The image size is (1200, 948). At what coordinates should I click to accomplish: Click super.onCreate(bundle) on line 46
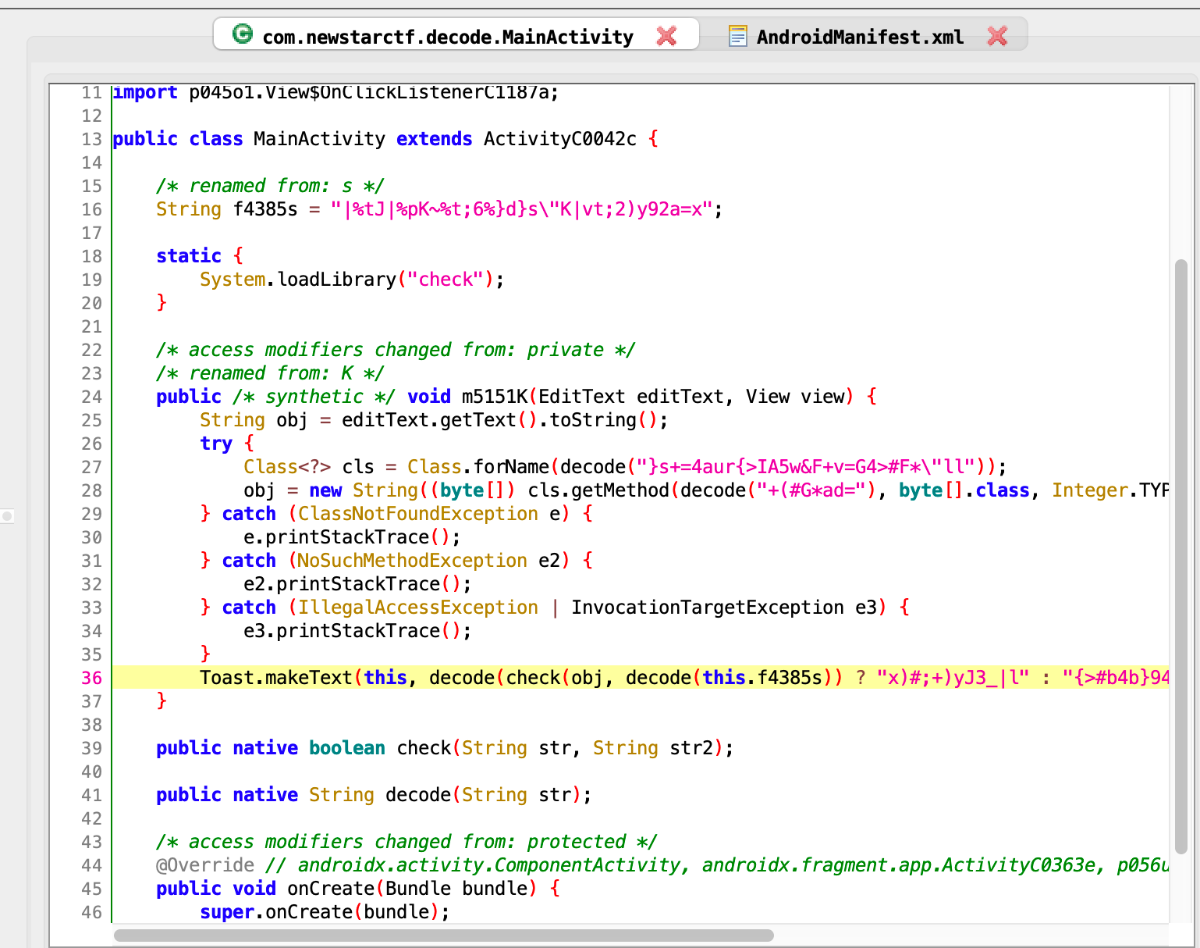[325, 912]
